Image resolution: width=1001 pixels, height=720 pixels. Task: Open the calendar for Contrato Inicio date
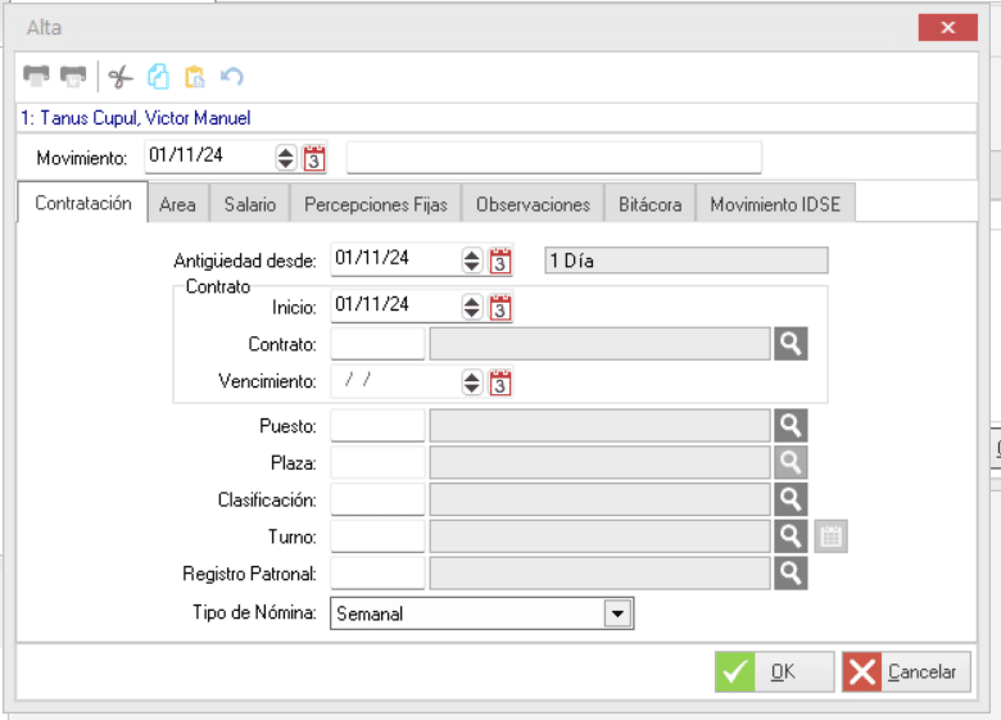pos(502,305)
